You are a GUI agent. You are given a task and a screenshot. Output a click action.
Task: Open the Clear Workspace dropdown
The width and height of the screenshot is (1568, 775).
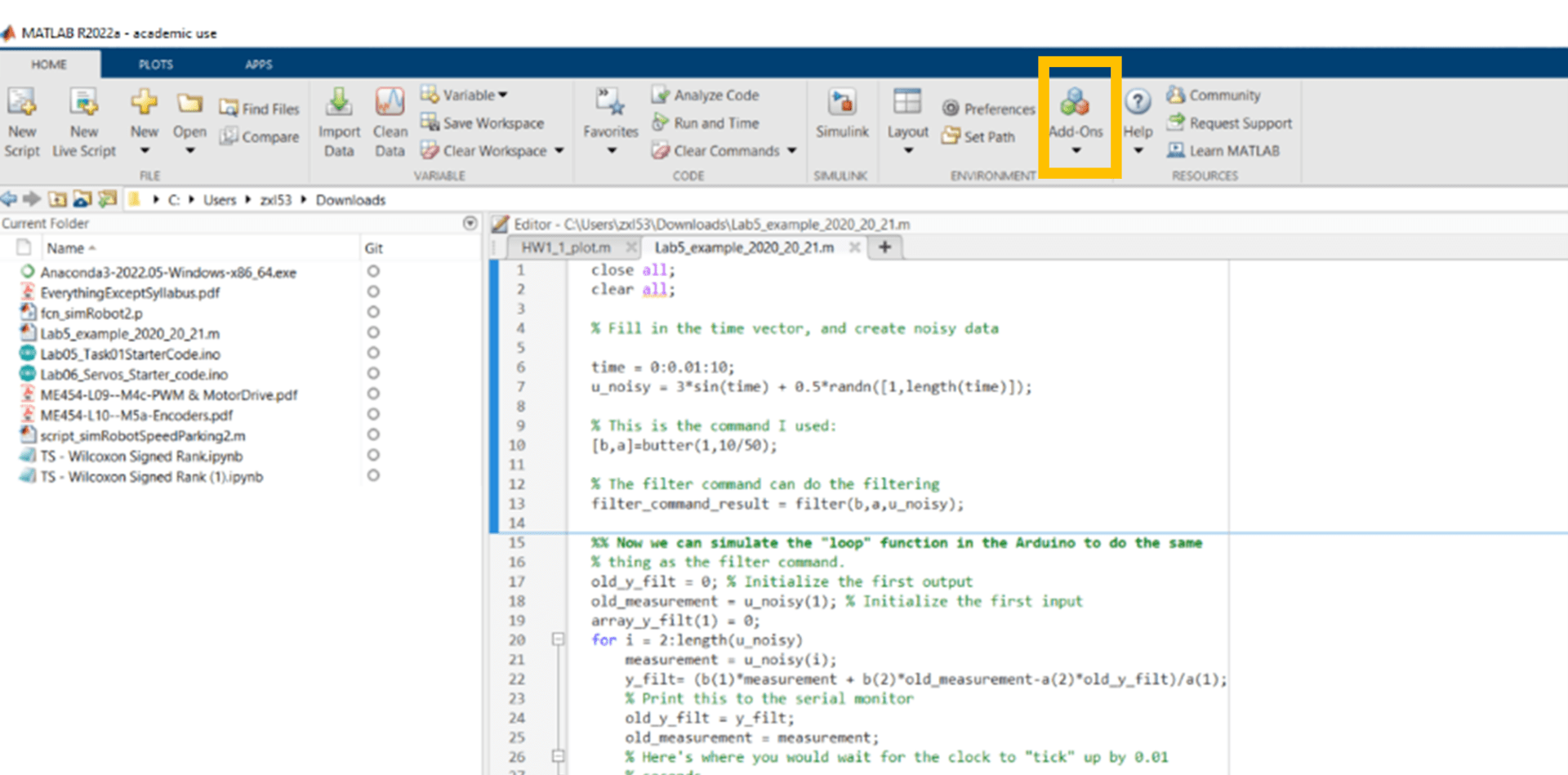pos(559,151)
